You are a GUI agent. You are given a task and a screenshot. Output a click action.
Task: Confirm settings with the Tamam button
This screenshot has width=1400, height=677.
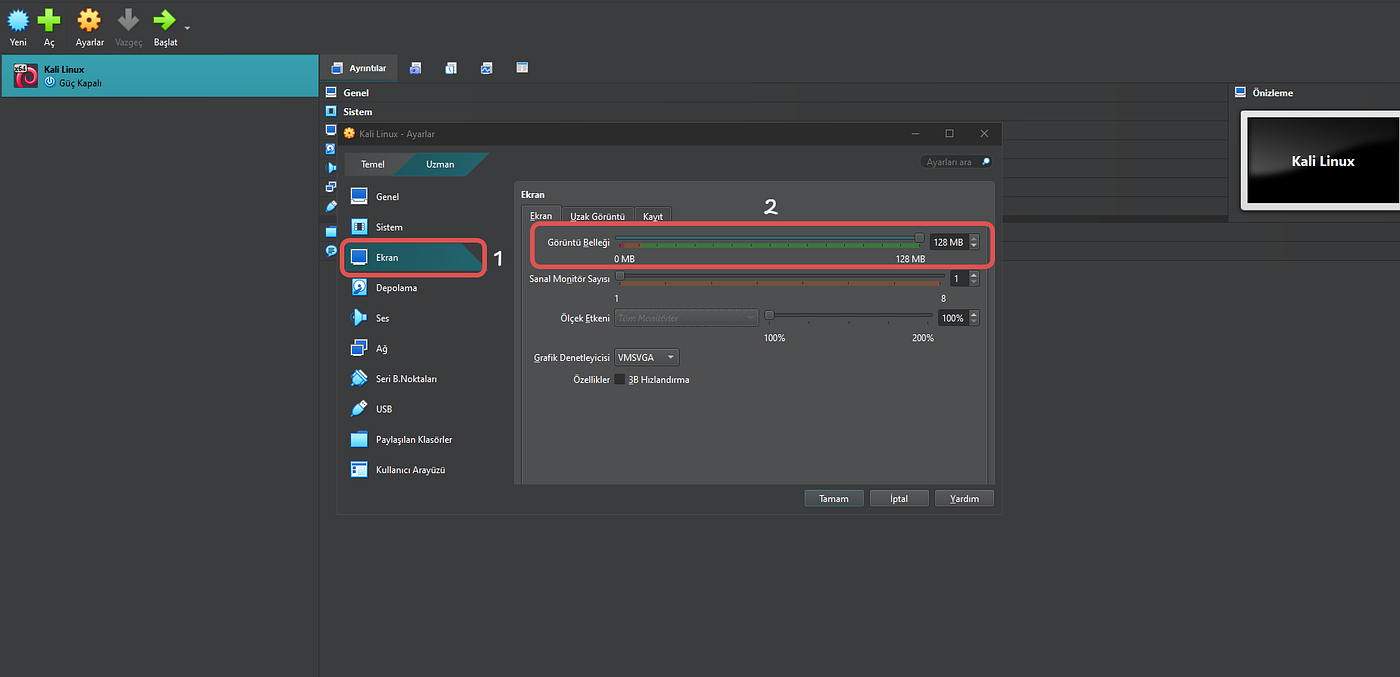pos(834,498)
